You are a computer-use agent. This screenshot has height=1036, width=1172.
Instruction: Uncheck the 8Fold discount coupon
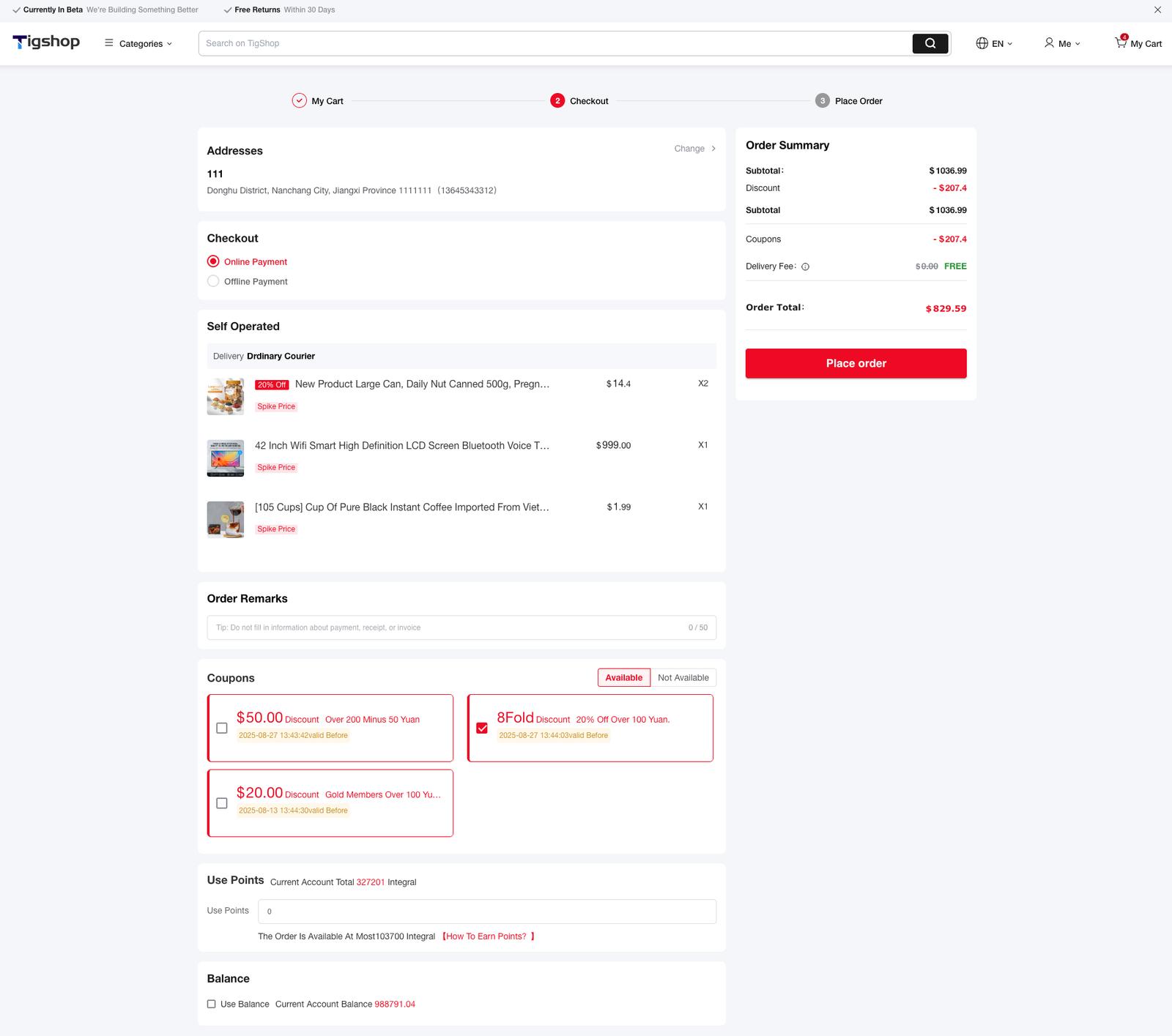482,728
